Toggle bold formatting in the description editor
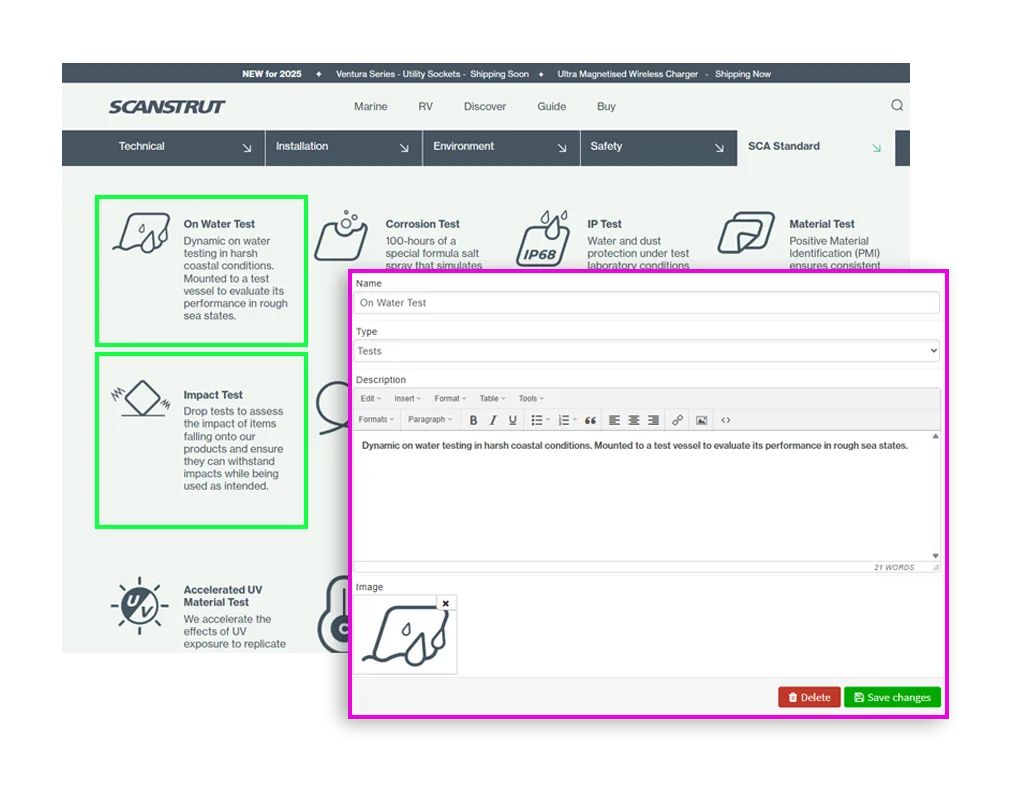This screenshot has width=1024, height=796. pyautogui.click(x=473, y=419)
